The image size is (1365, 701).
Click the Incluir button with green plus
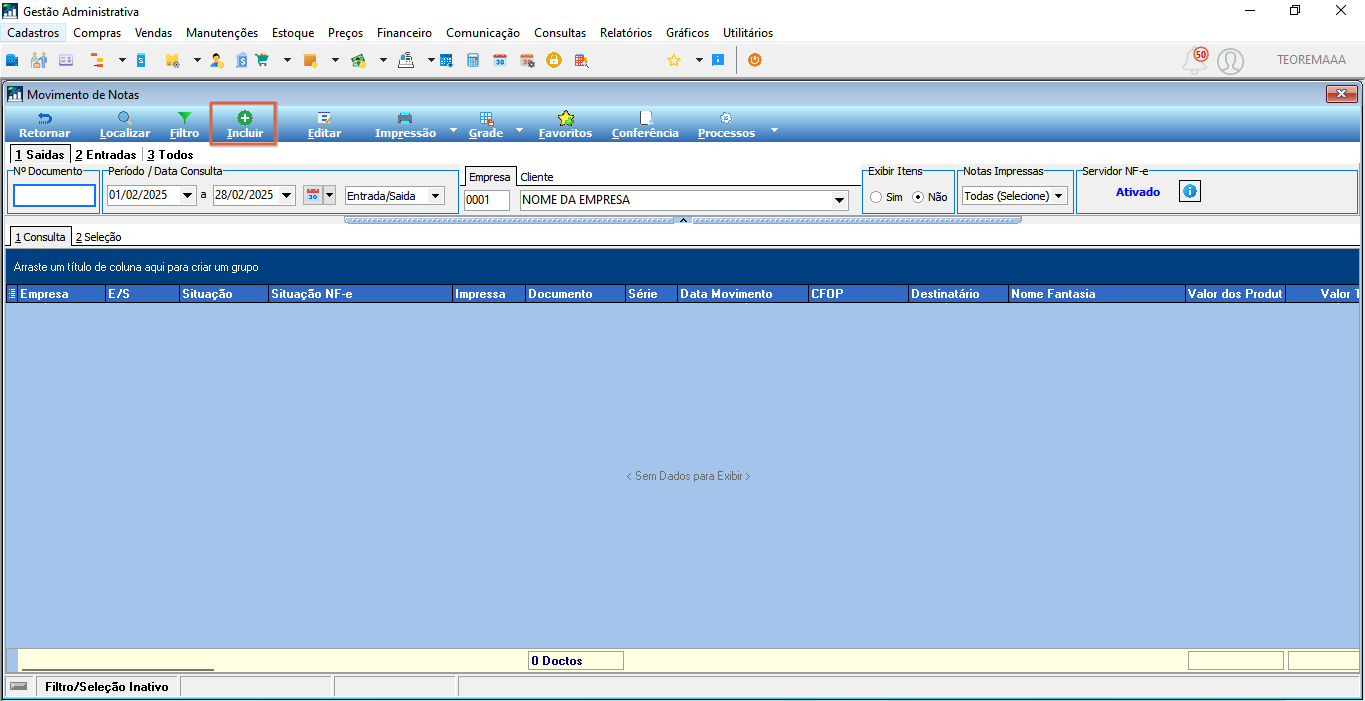tap(244, 124)
